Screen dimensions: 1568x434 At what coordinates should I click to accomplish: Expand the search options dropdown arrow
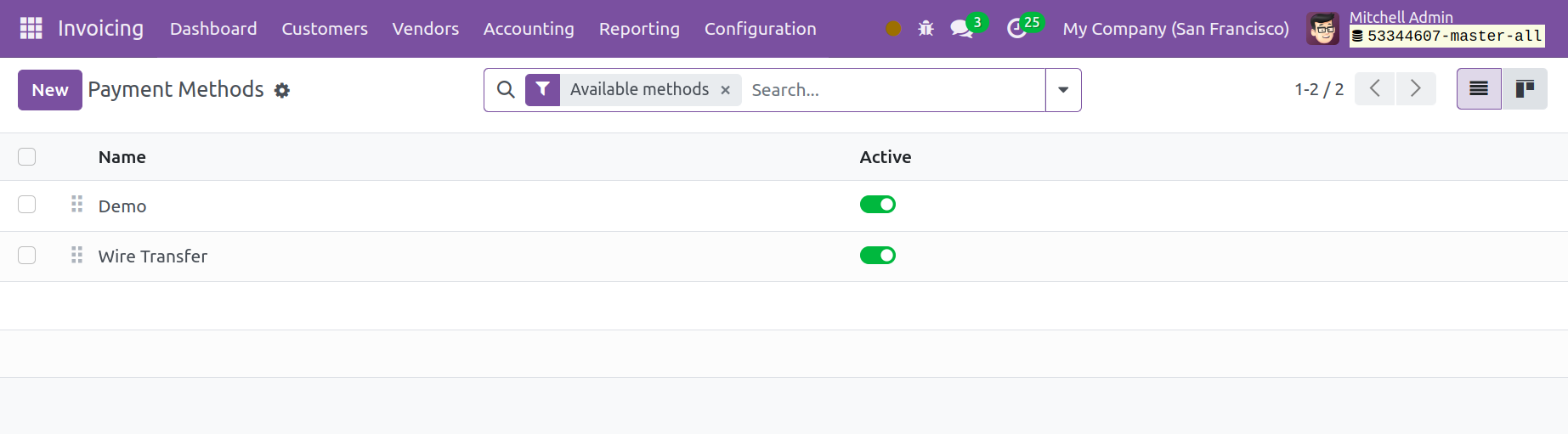point(1063,90)
